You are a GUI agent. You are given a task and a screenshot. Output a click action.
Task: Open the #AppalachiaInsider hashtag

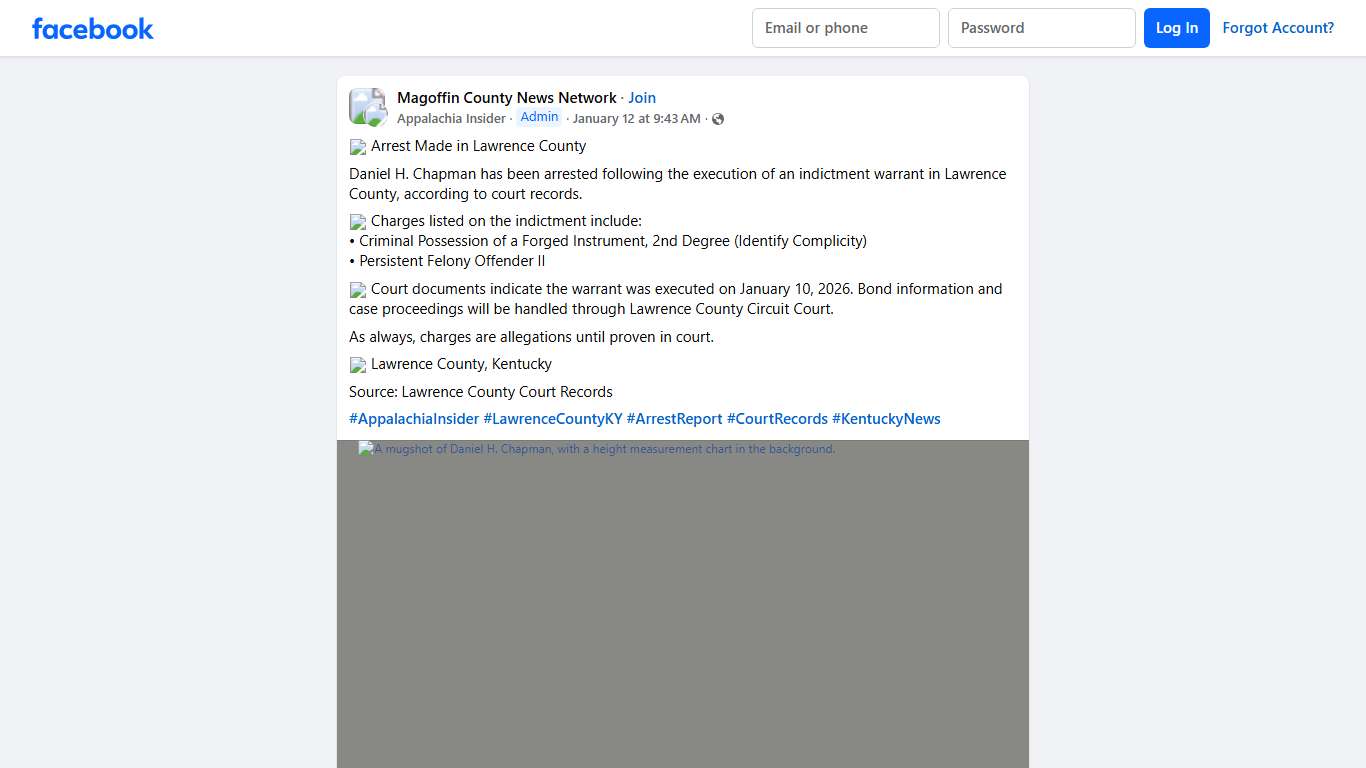413,418
